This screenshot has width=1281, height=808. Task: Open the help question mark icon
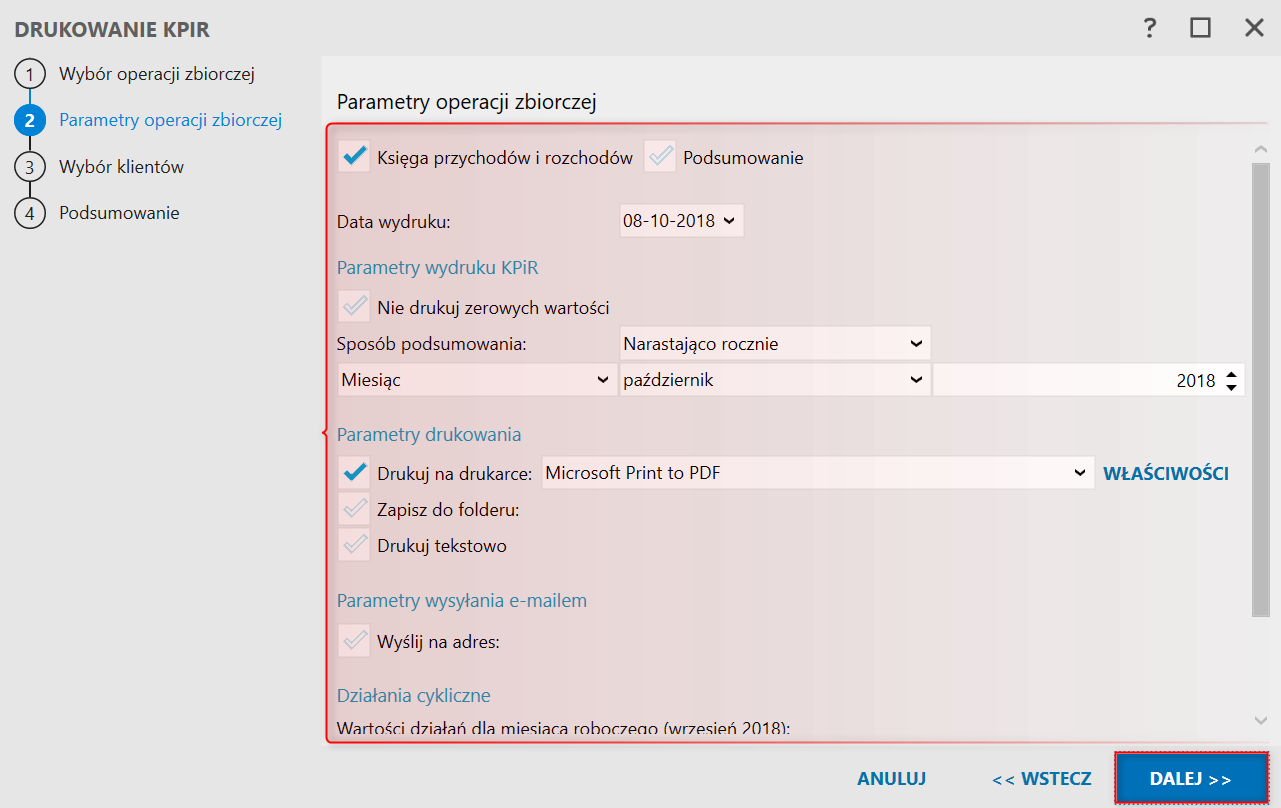pyautogui.click(x=1150, y=28)
